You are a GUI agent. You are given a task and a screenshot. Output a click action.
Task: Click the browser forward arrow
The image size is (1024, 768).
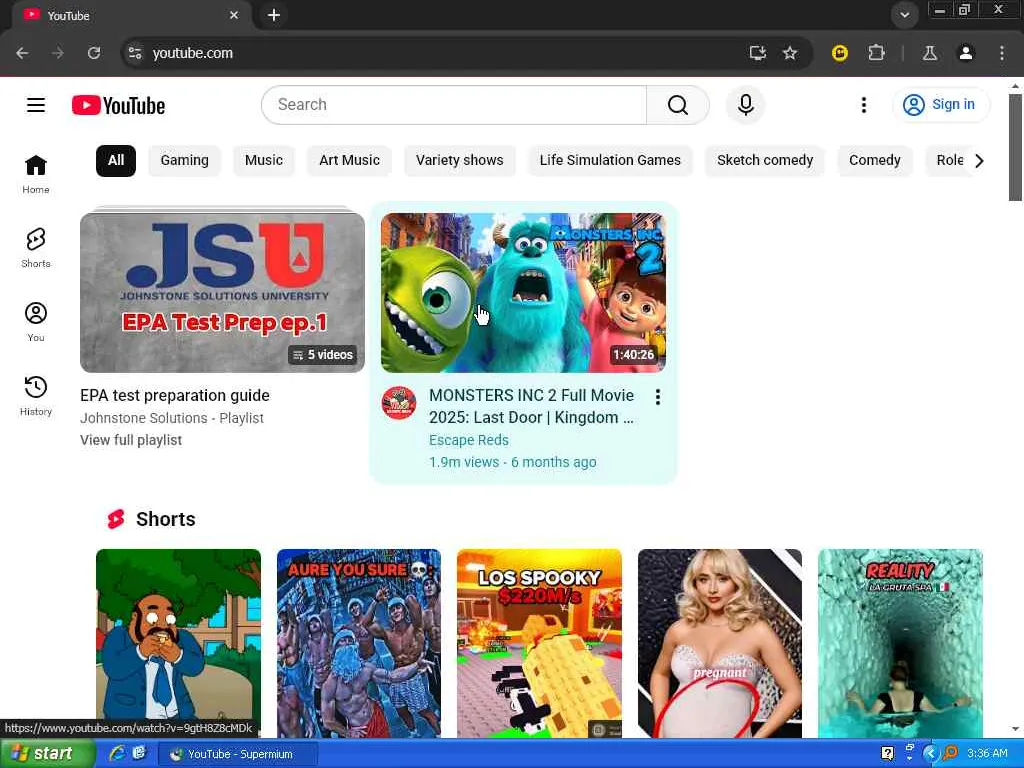coord(58,53)
